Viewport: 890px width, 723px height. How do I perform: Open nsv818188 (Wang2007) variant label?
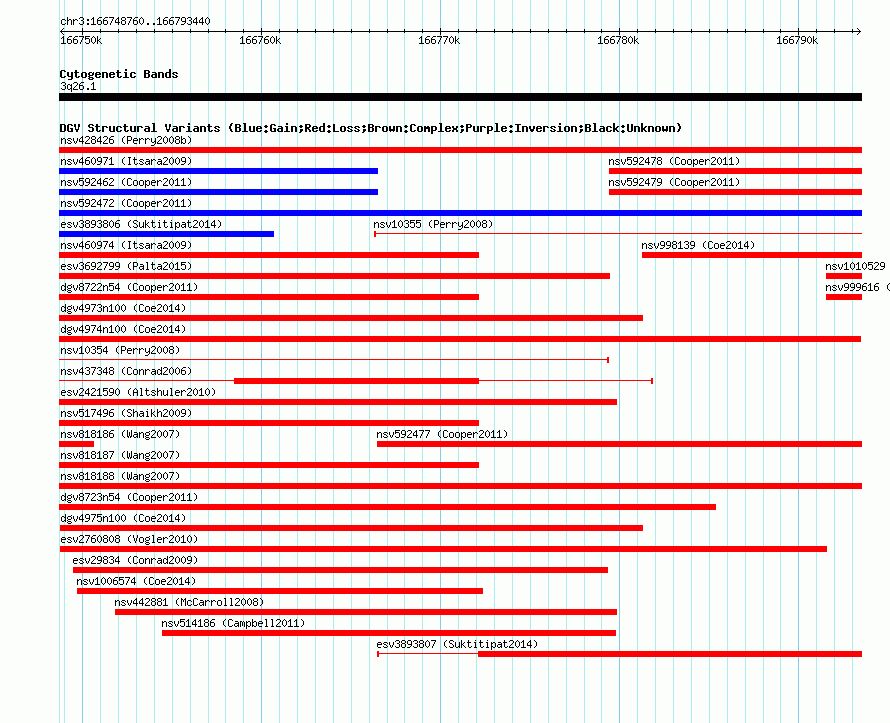pyautogui.click(x=120, y=476)
